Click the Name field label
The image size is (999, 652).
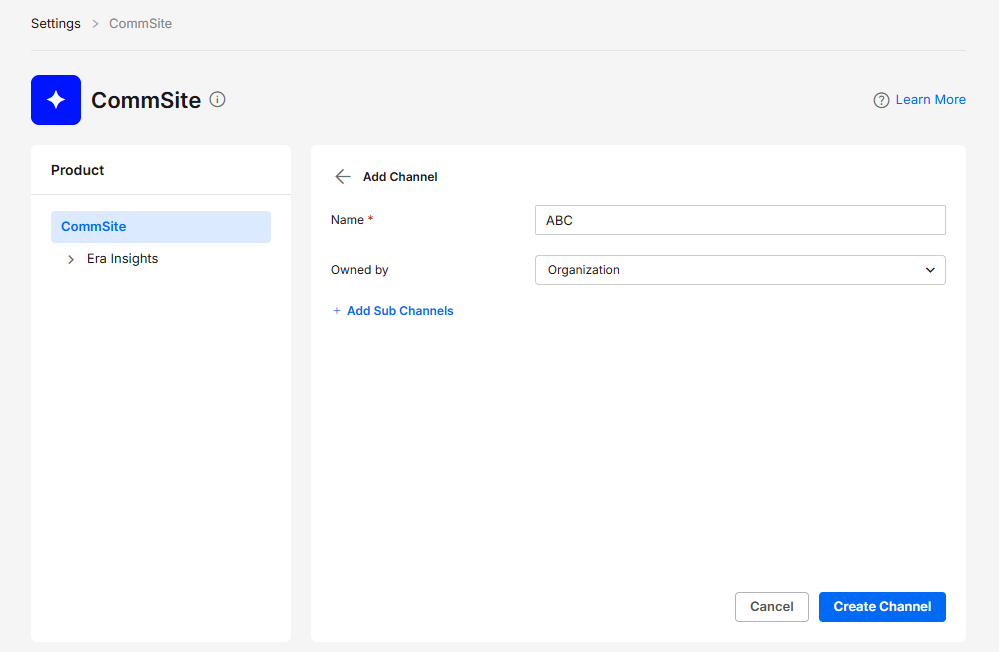pos(347,220)
